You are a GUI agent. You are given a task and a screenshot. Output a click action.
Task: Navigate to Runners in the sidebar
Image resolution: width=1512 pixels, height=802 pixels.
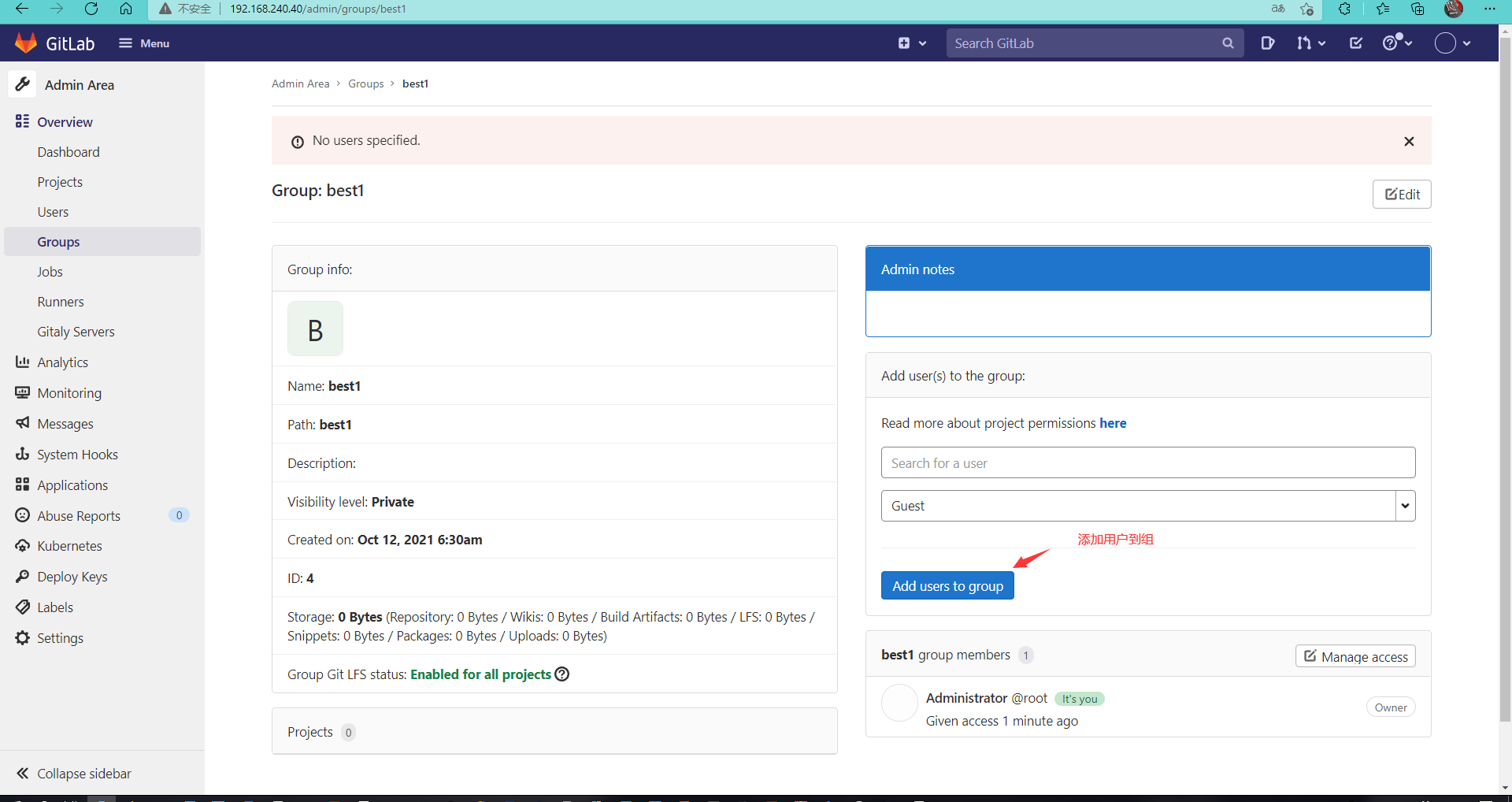pos(61,301)
